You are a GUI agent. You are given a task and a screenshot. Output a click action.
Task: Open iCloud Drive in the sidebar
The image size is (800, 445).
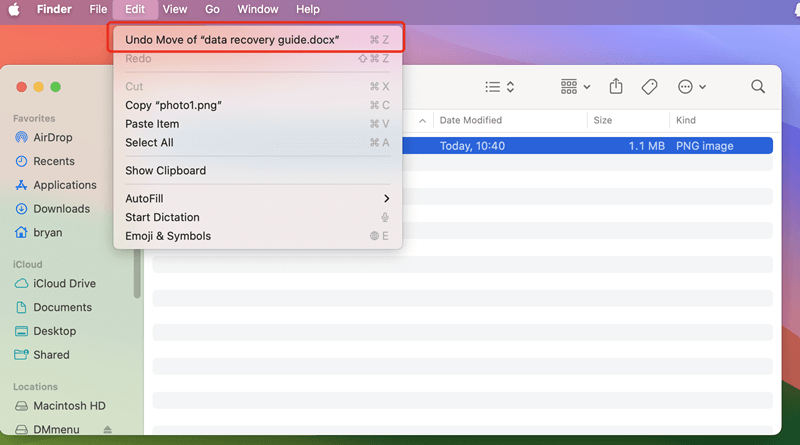pyautogui.click(x=56, y=283)
